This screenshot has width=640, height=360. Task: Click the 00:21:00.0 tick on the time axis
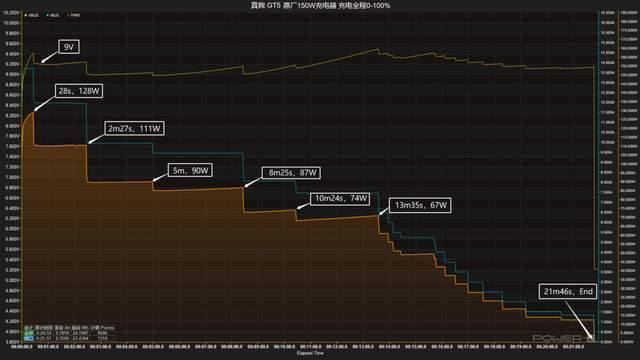pos(573,347)
